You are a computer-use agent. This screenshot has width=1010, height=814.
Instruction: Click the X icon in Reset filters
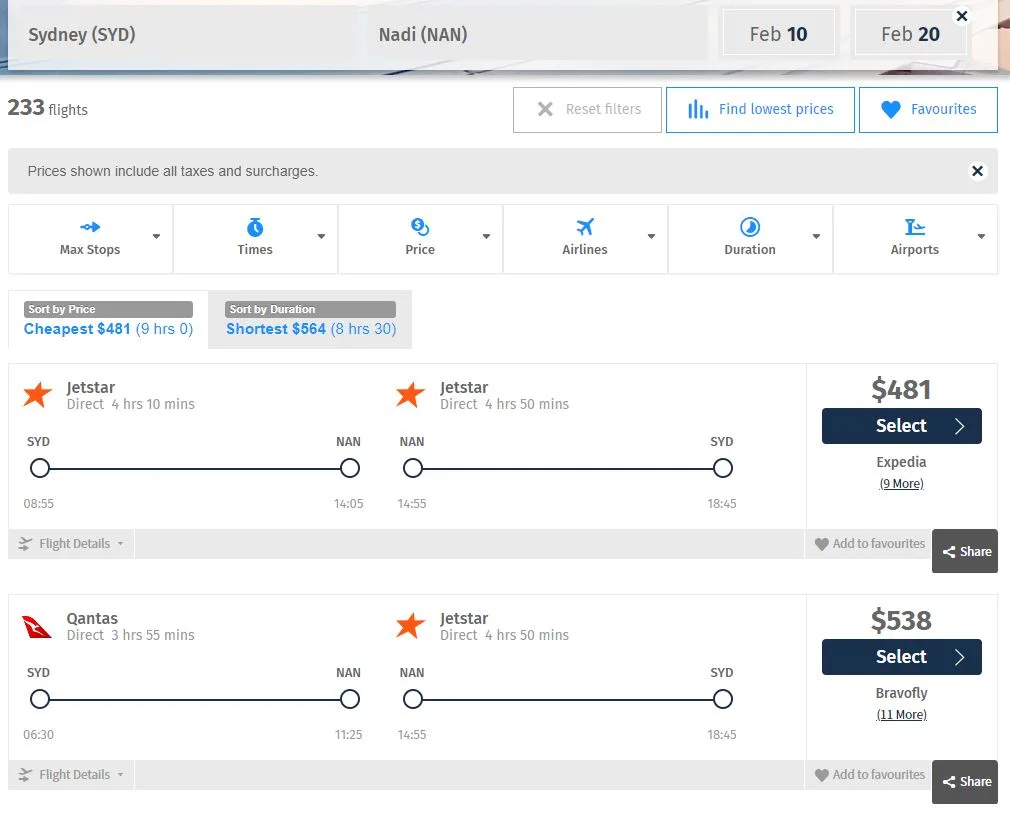tap(545, 109)
